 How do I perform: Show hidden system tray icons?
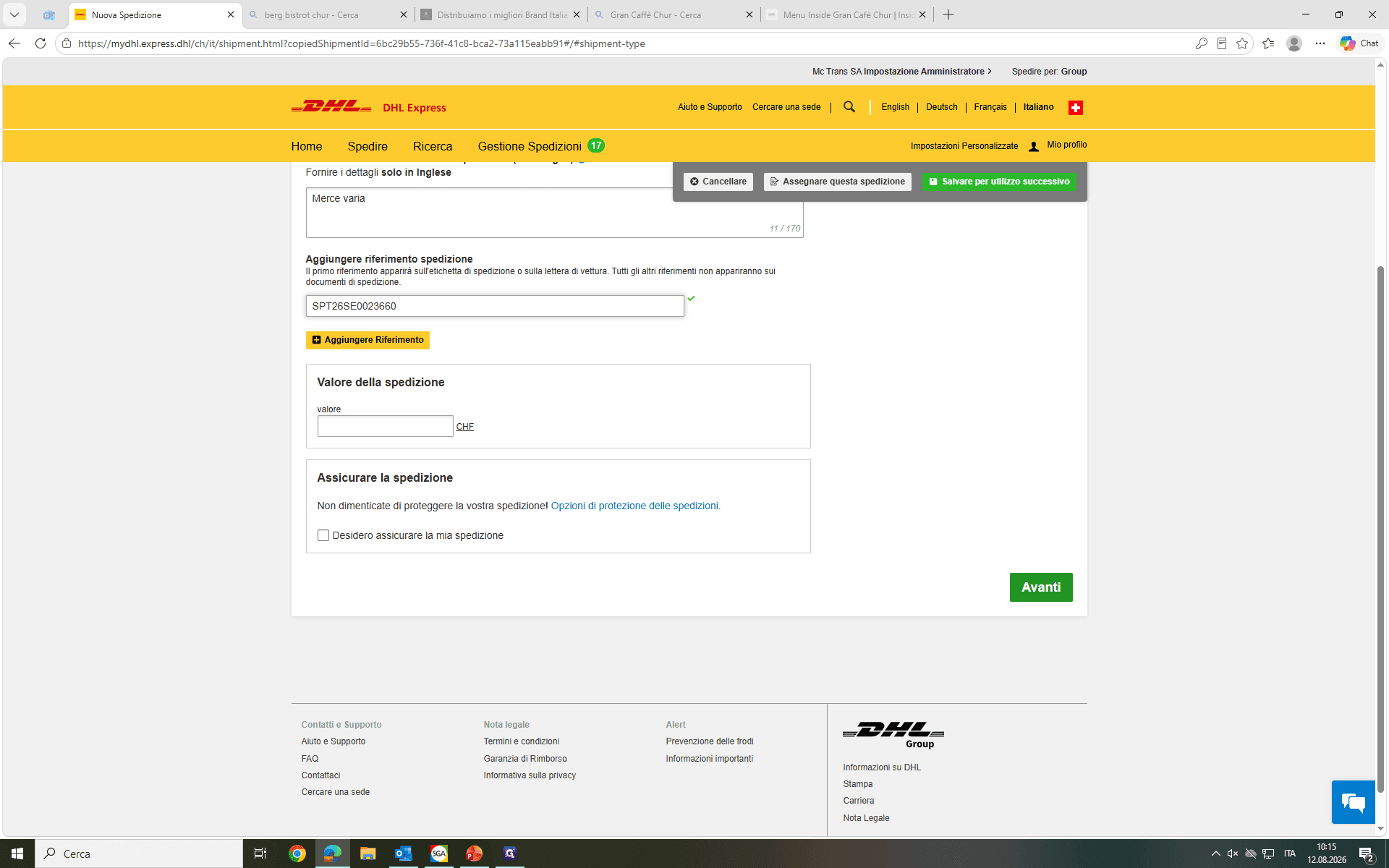point(1215,854)
